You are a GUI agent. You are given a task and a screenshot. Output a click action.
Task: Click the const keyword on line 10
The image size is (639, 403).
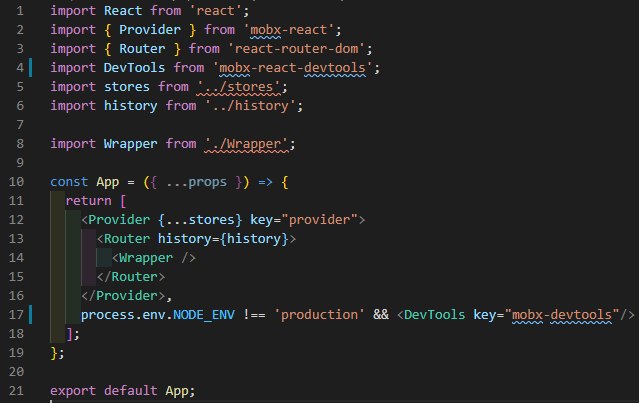(x=69, y=182)
